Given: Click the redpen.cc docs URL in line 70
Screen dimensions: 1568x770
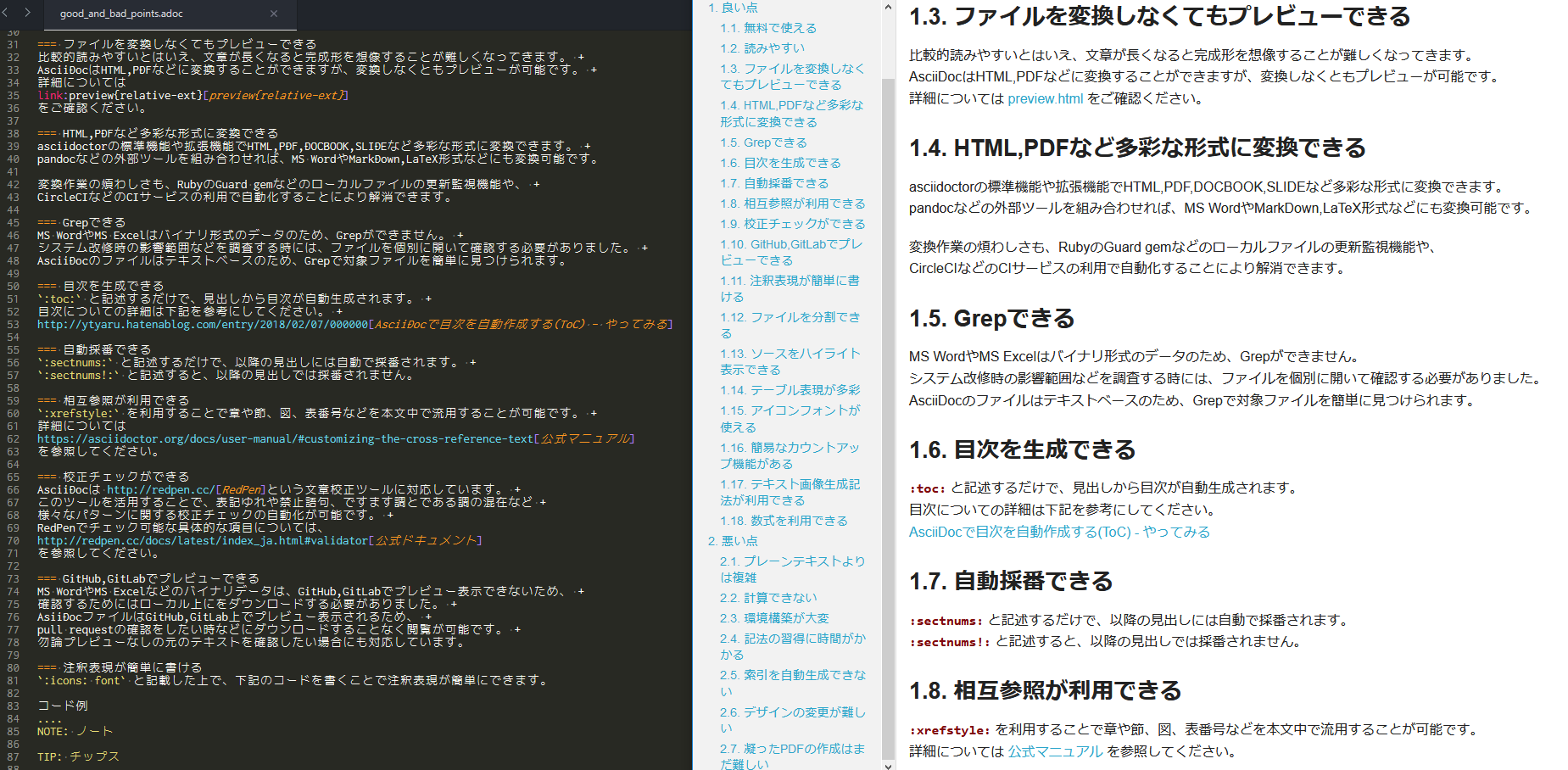Looking at the screenshot, I should pos(203,540).
